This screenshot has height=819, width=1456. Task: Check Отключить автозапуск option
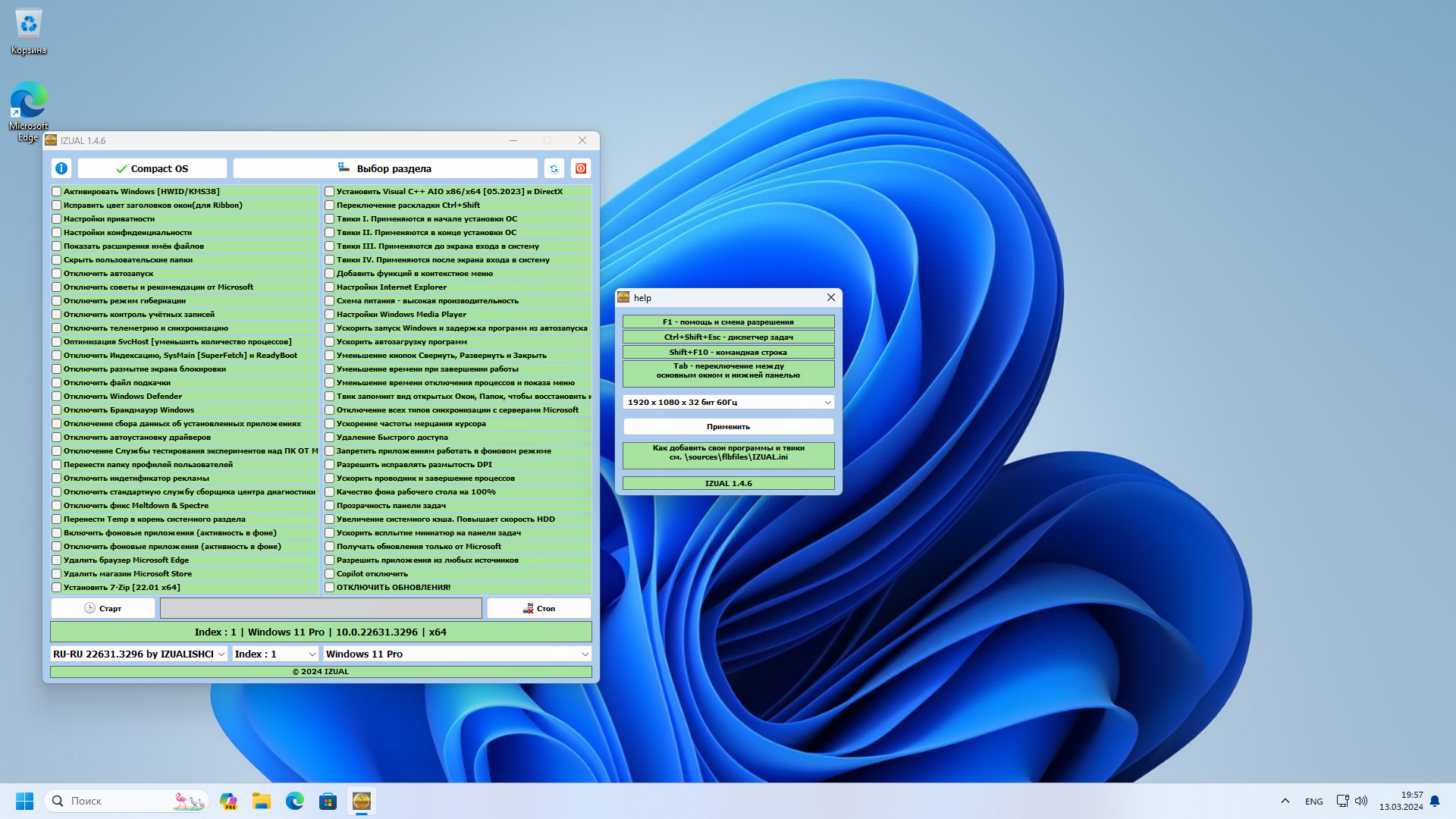pyautogui.click(x=57, y=274)
